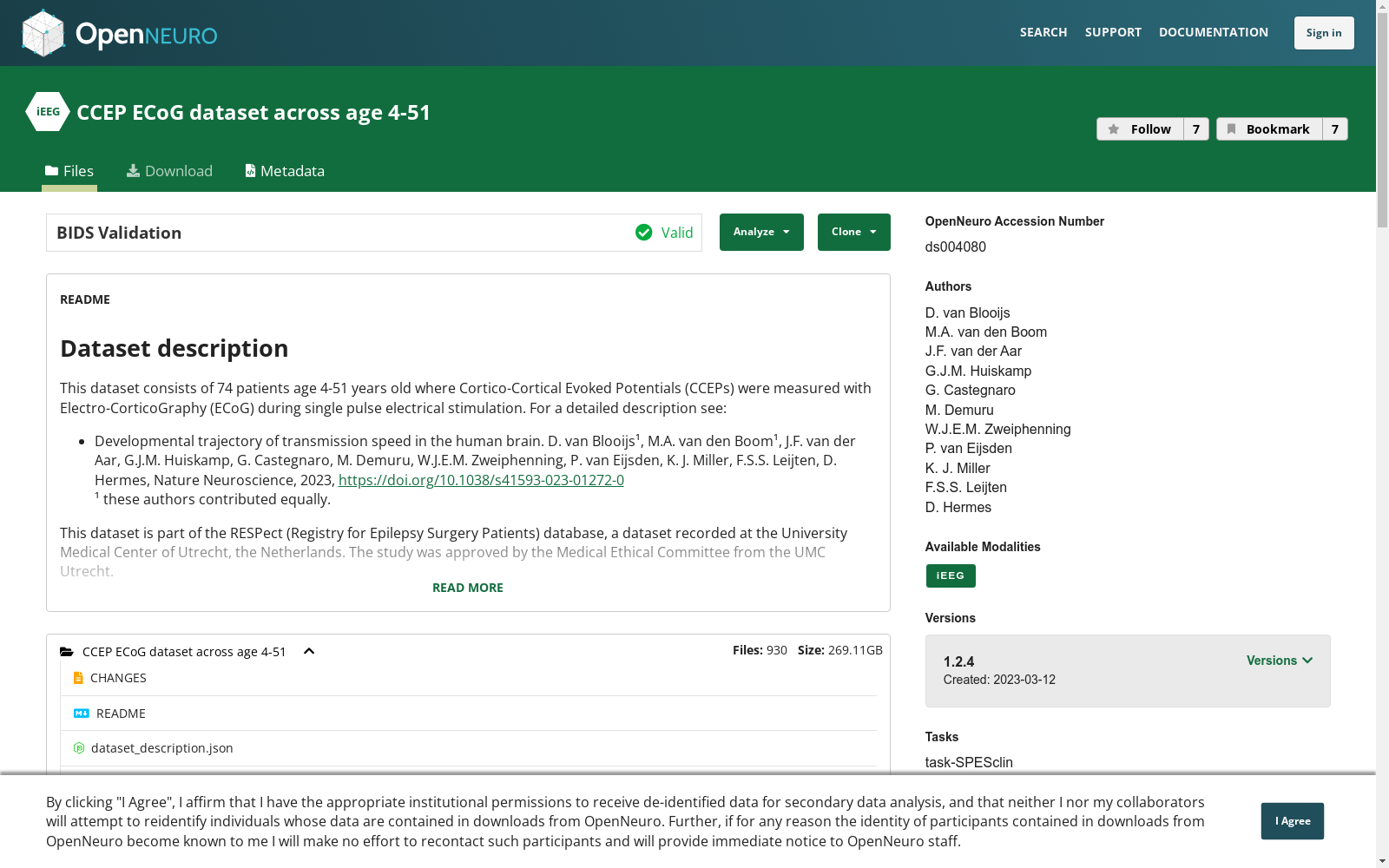Image resolution: width=1389 pixels, height=868 pixels.
Task: Click author D. Hermes
Action: click(x=958, y=507)
